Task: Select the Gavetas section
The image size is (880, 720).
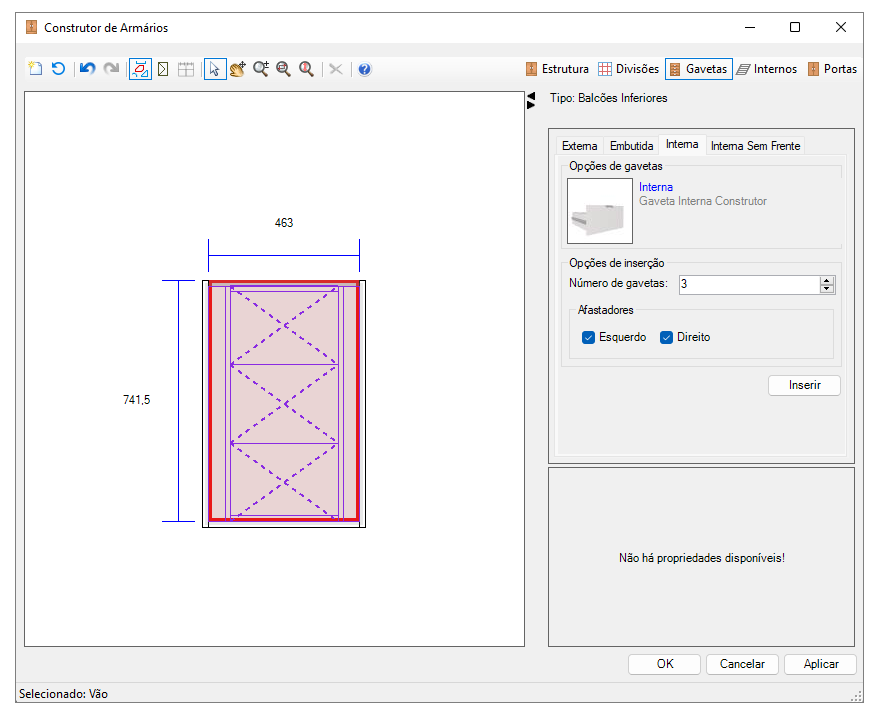Action: 699,69
